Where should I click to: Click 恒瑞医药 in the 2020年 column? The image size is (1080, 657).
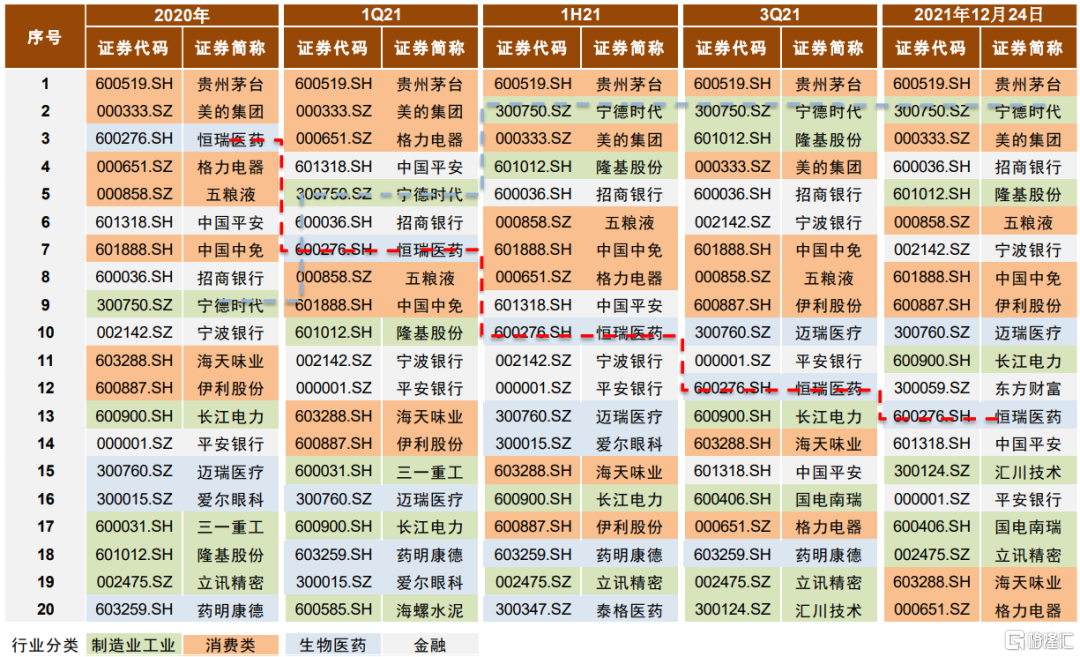231,139
